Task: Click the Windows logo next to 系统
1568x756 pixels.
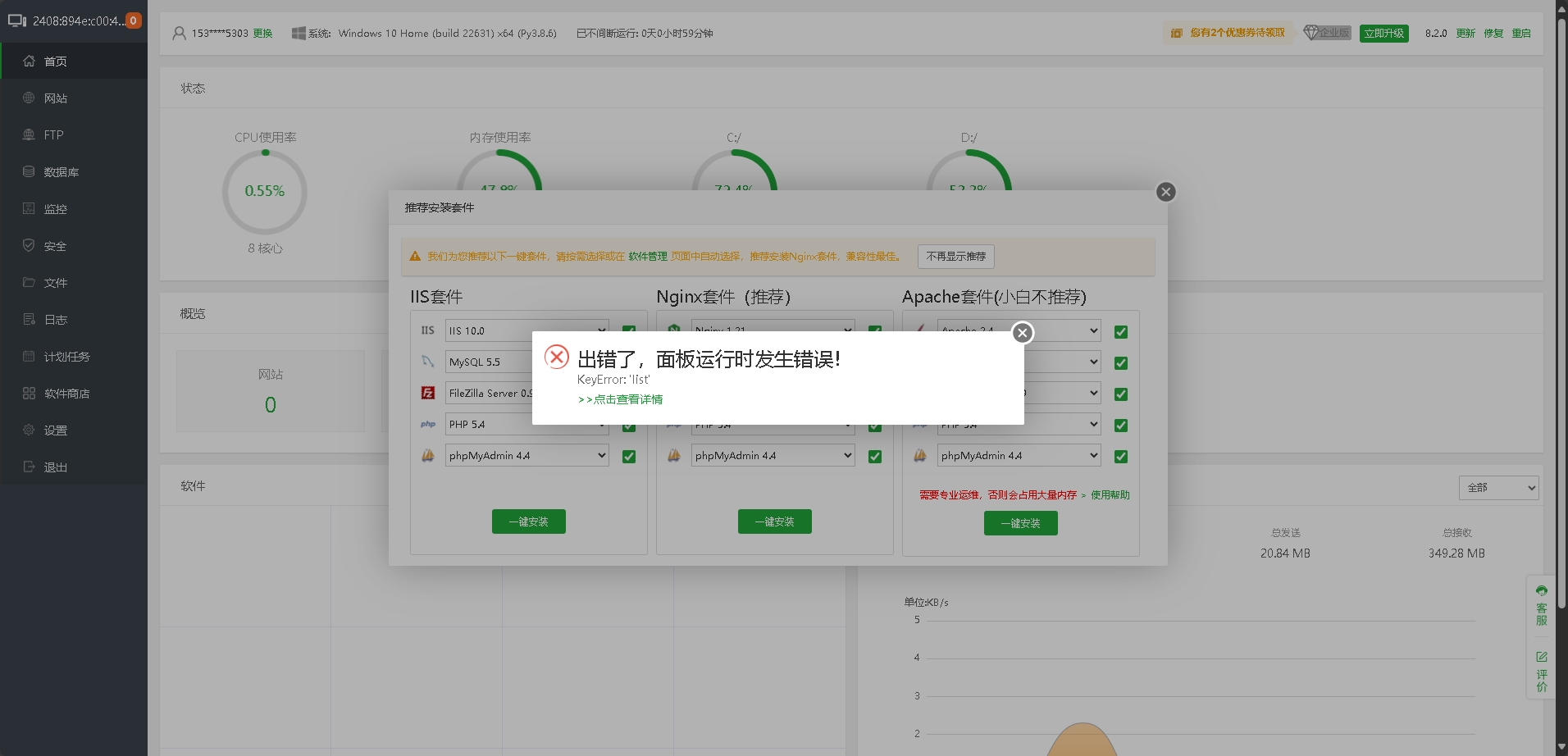Action: click(299, 34)
